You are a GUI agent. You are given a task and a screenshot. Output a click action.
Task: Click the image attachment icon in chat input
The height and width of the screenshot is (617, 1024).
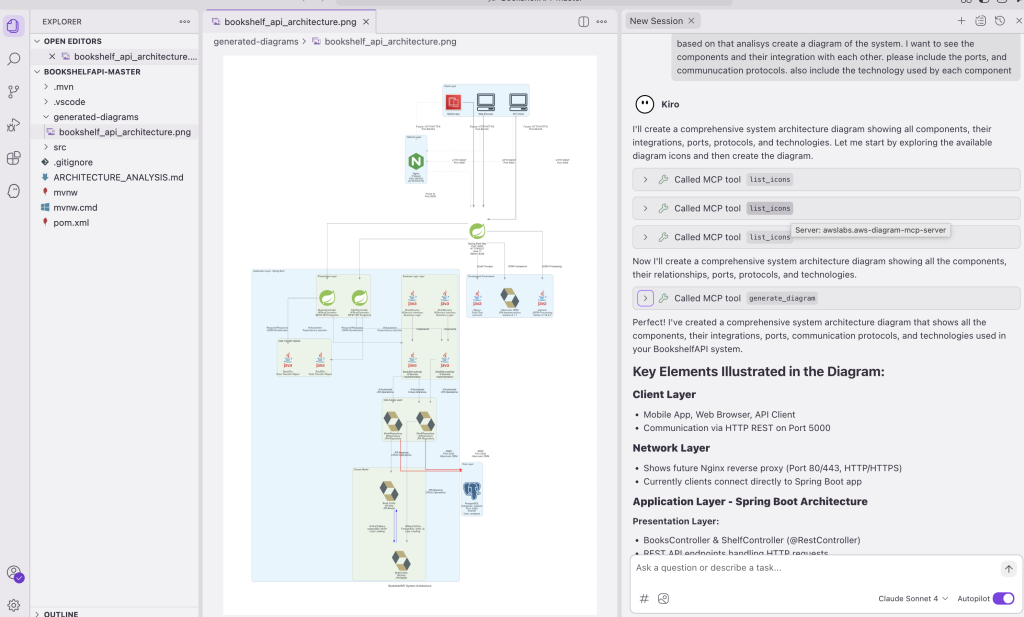point(663,598)
